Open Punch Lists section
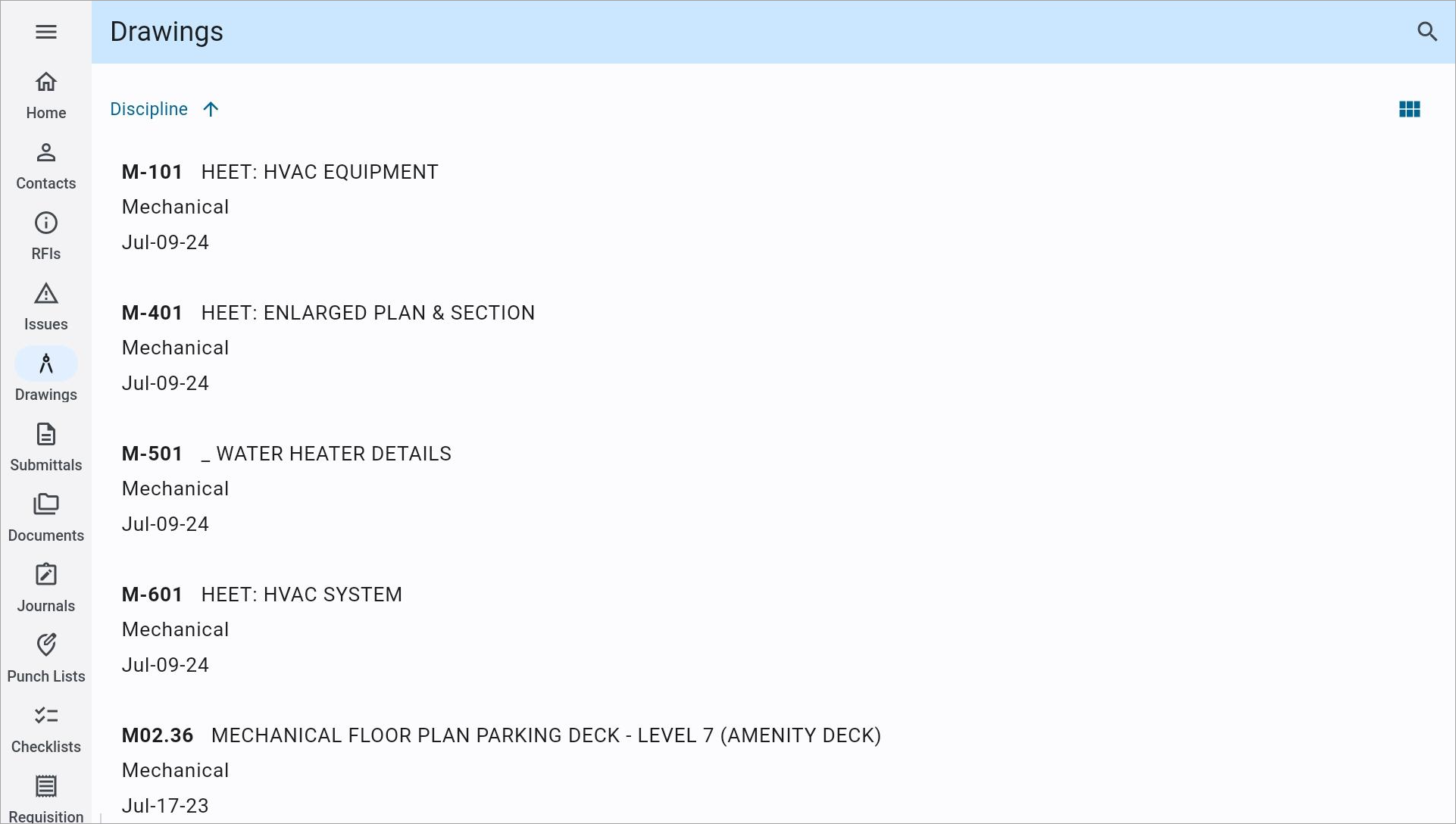This screenshot has width=1456, height=824. point(46,658)
